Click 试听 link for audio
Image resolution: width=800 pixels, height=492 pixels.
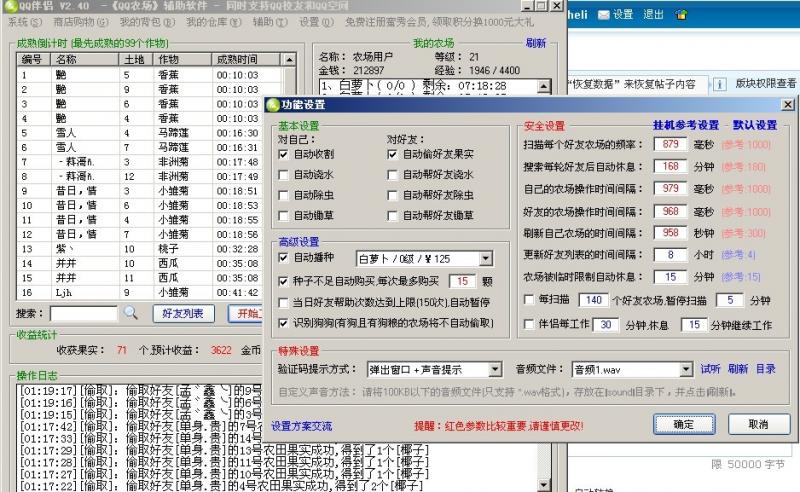click(x=710, y=369)
